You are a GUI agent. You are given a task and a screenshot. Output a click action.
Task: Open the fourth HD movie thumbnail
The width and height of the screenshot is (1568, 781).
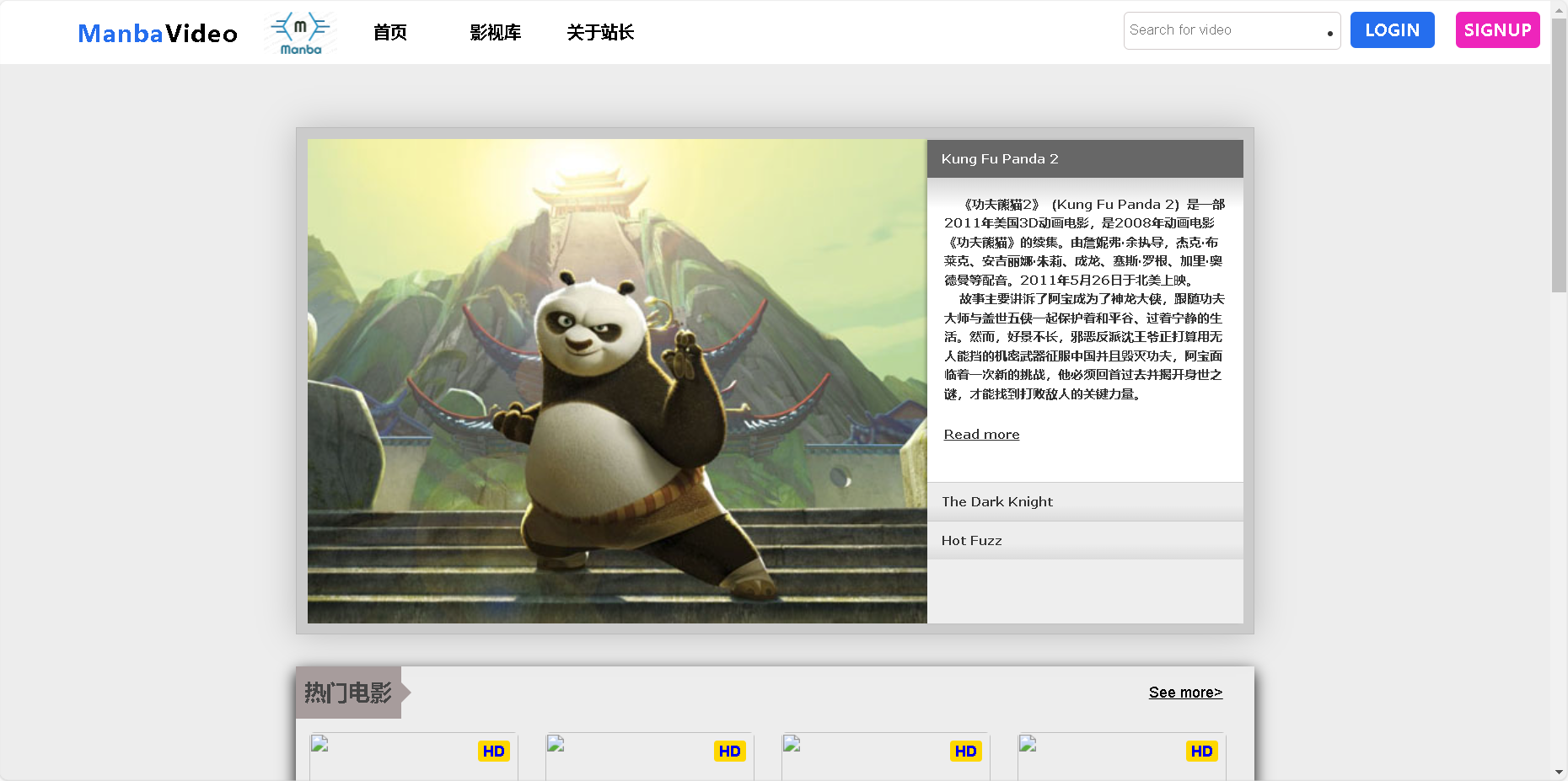point(1122,757)
